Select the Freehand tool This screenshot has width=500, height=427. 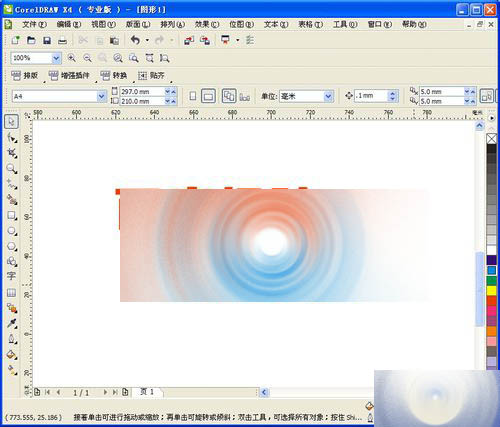pyautogui.click(x=12, y=184)
